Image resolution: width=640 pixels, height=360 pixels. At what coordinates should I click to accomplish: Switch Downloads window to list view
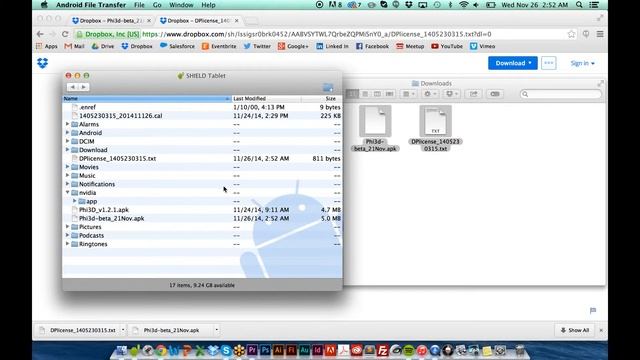click(365, 94)
